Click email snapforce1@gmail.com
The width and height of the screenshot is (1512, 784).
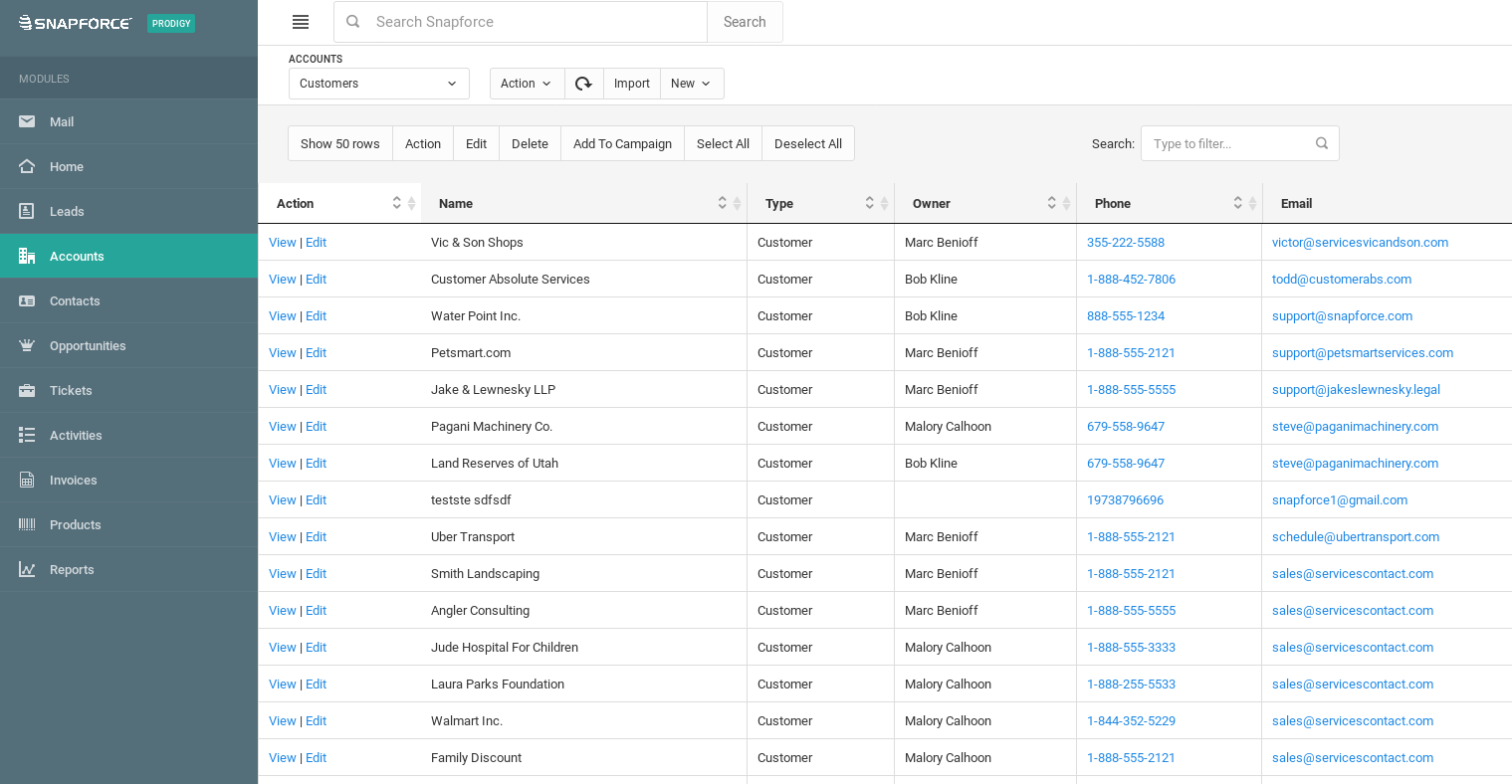tap(1340, 499)
